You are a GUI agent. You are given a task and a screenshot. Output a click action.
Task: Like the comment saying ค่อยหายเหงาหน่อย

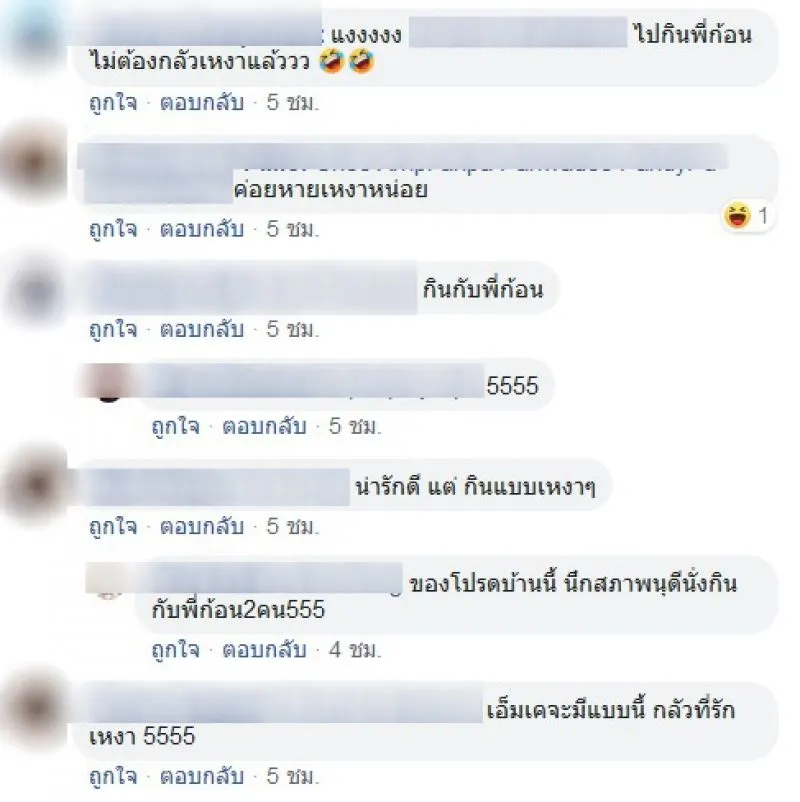(113, 229)
